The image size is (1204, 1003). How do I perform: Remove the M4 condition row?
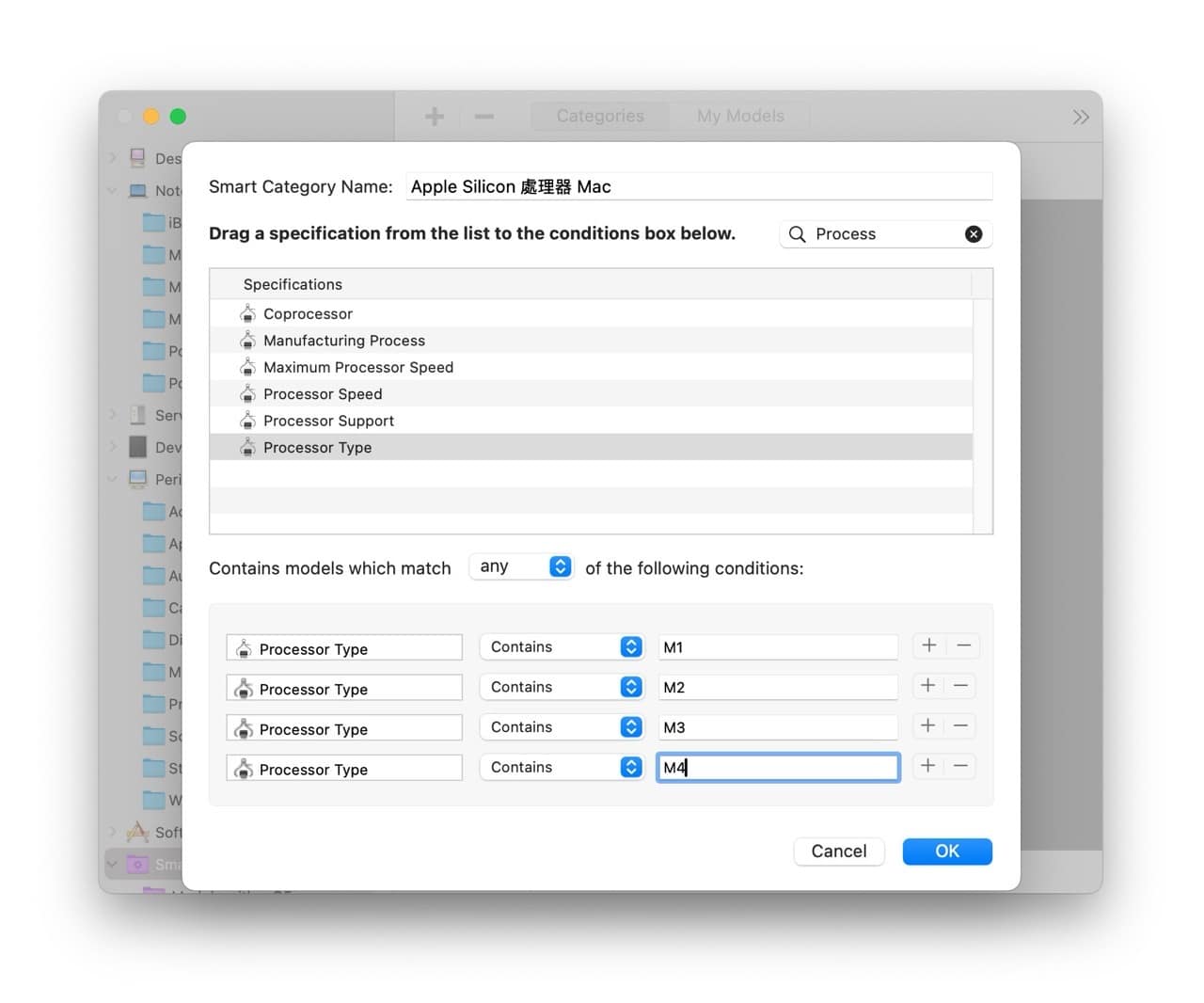coord(962,766)
